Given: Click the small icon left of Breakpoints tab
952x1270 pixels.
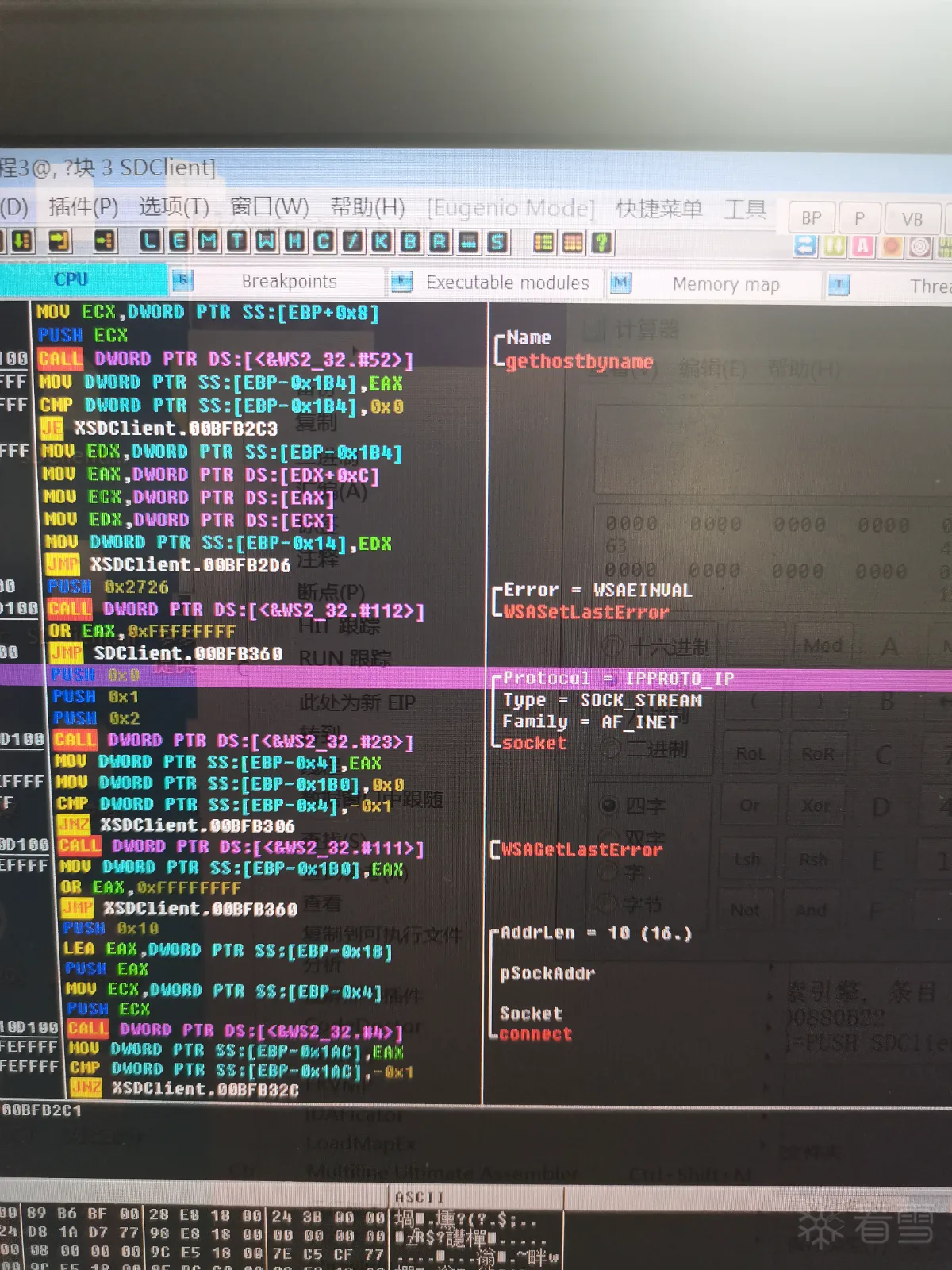Looking at the screenshot, I should [x=183, y=279].
